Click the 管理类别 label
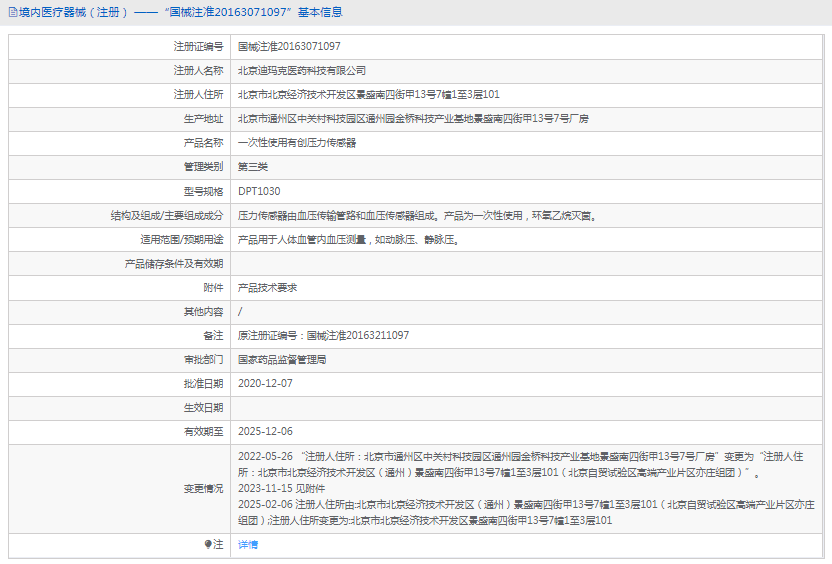The image size is (832, 564). [x=204, y=167]
